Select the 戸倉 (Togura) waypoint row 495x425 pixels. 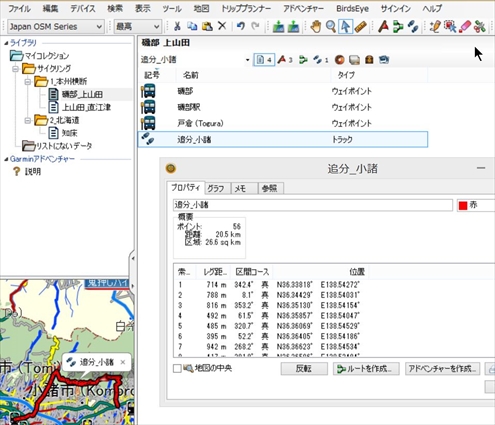click(283, 123)
